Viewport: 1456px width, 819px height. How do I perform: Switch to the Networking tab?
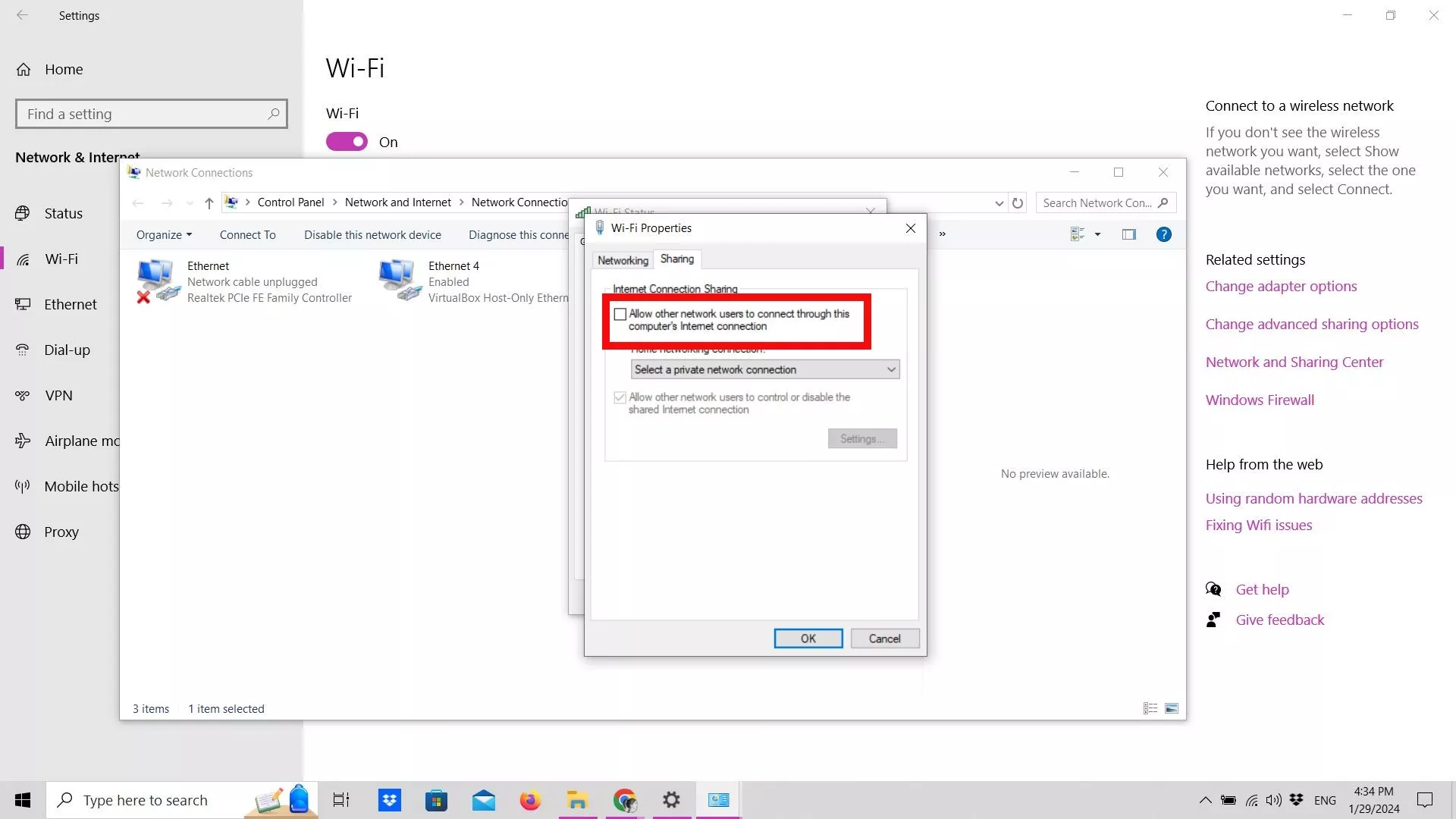pyautogui.click(x=623, y=260)
